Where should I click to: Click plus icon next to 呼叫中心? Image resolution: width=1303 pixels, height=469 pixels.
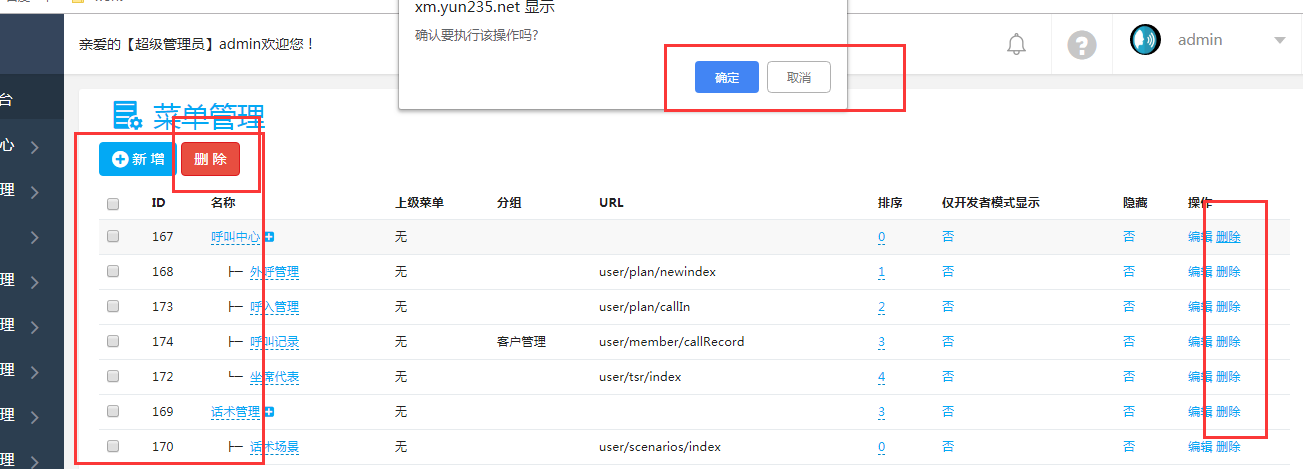pos(269,237)
